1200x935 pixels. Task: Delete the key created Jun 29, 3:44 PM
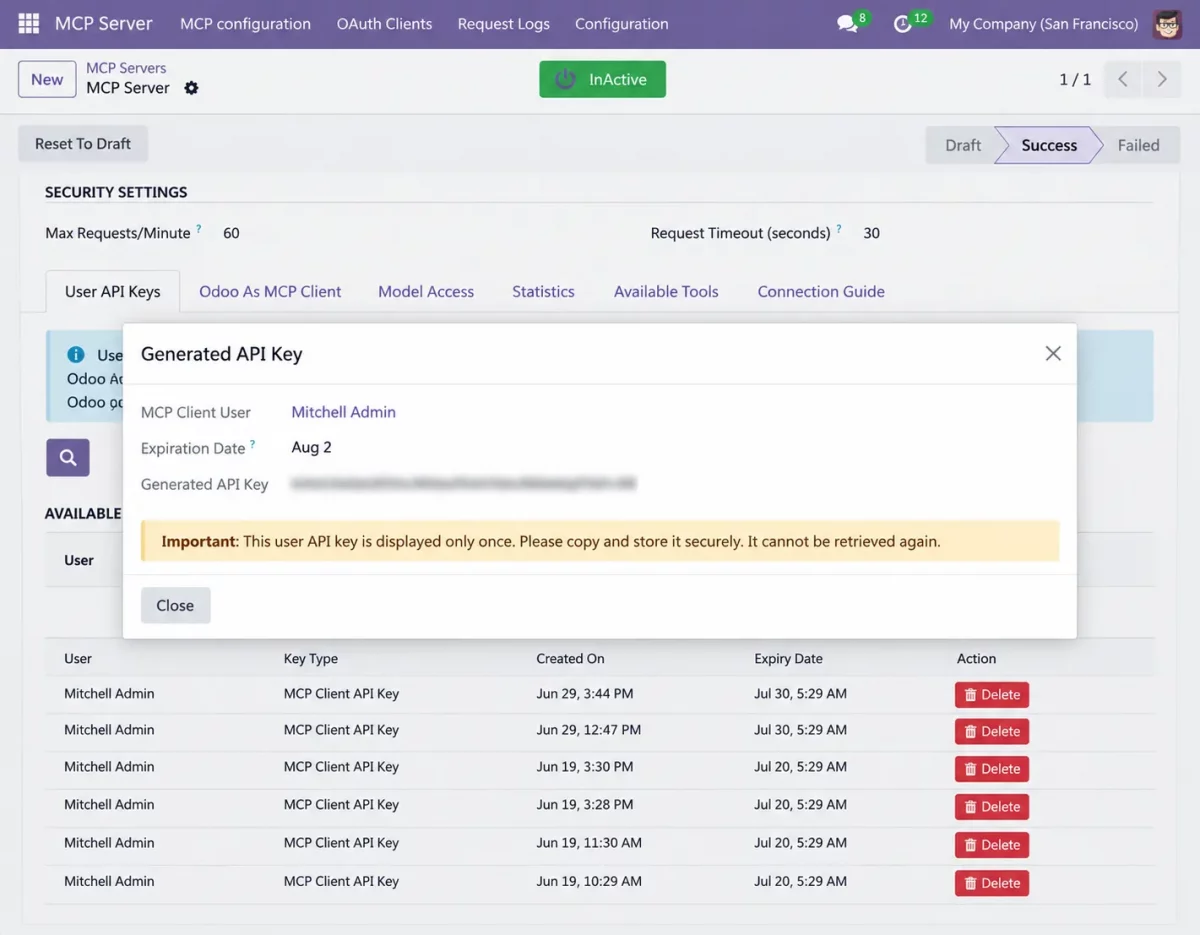pos(991,694)
